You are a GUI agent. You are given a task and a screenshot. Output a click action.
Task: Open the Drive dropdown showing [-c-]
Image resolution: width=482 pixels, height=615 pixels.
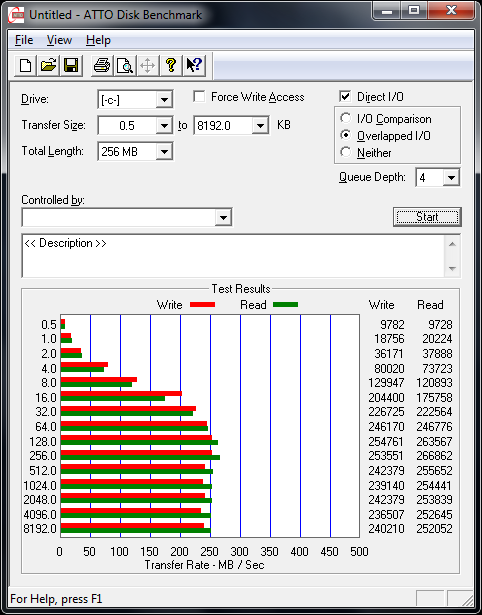(164, 100)
